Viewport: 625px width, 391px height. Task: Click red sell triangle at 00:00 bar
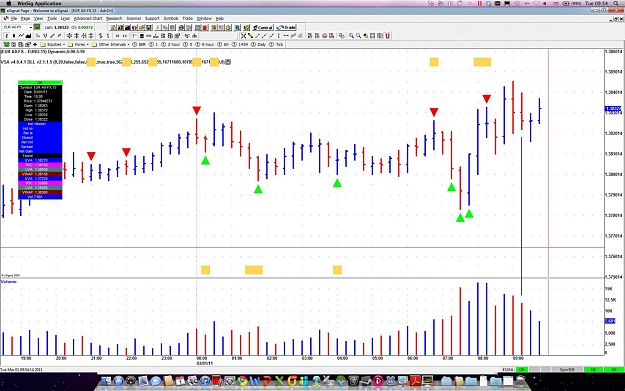click(197, 110)
